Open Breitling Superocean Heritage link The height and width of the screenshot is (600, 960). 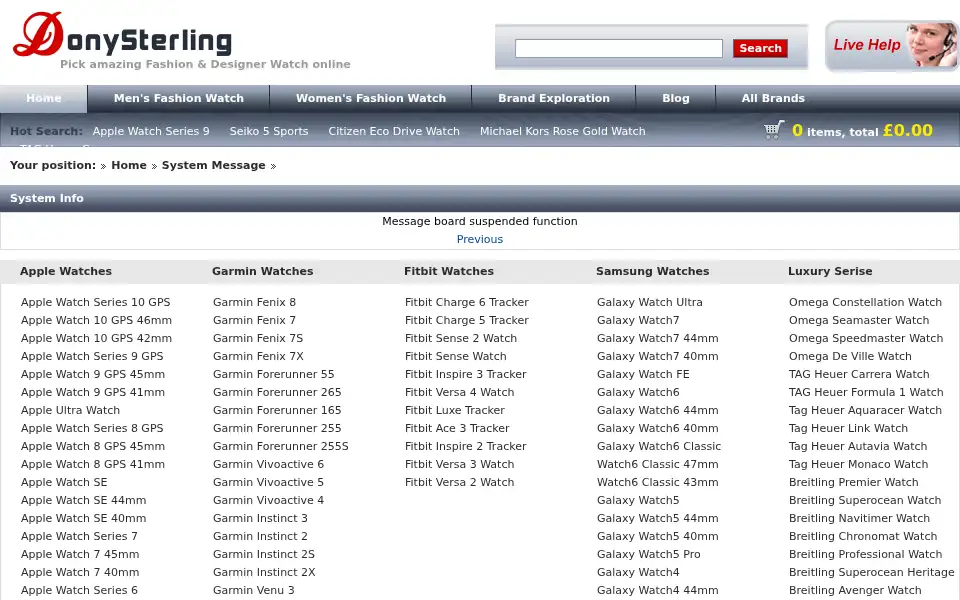pos(871,572)
